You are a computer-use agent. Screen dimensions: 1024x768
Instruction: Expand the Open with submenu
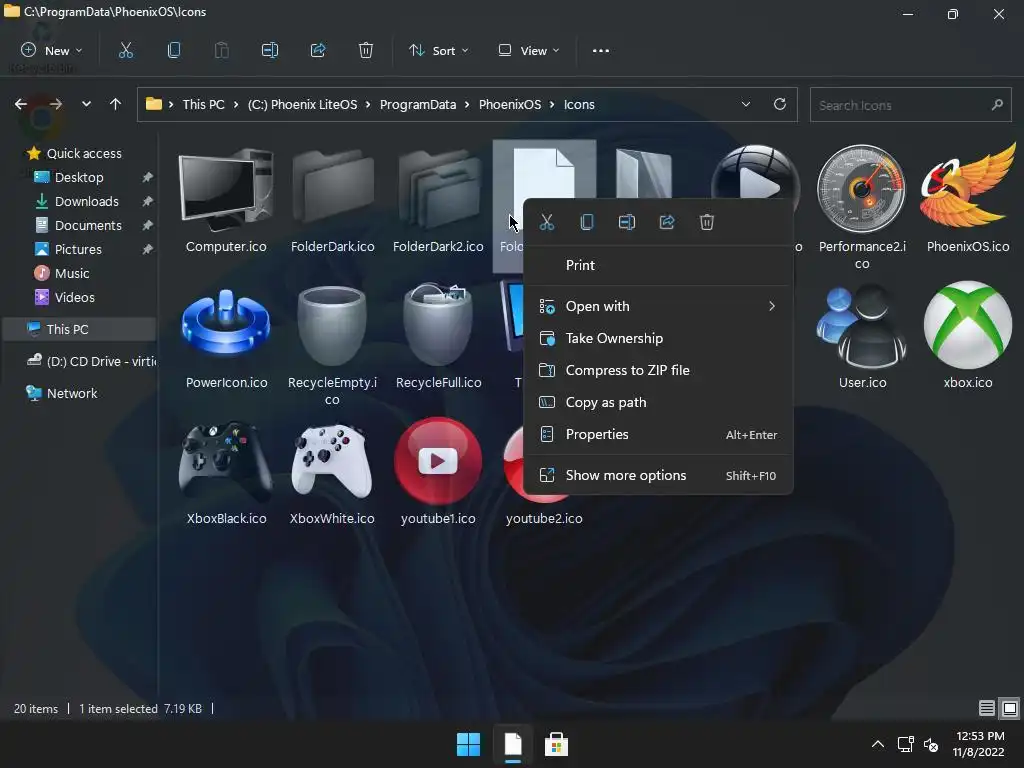(772, 306)
